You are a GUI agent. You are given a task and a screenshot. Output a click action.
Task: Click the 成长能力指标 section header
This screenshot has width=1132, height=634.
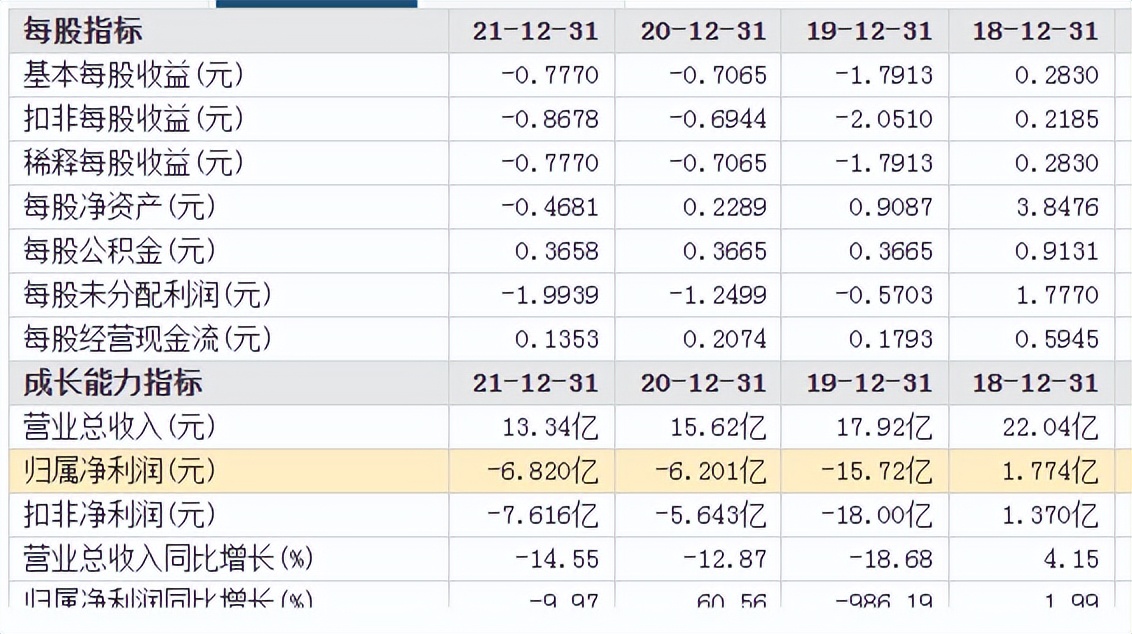point(113,383)
